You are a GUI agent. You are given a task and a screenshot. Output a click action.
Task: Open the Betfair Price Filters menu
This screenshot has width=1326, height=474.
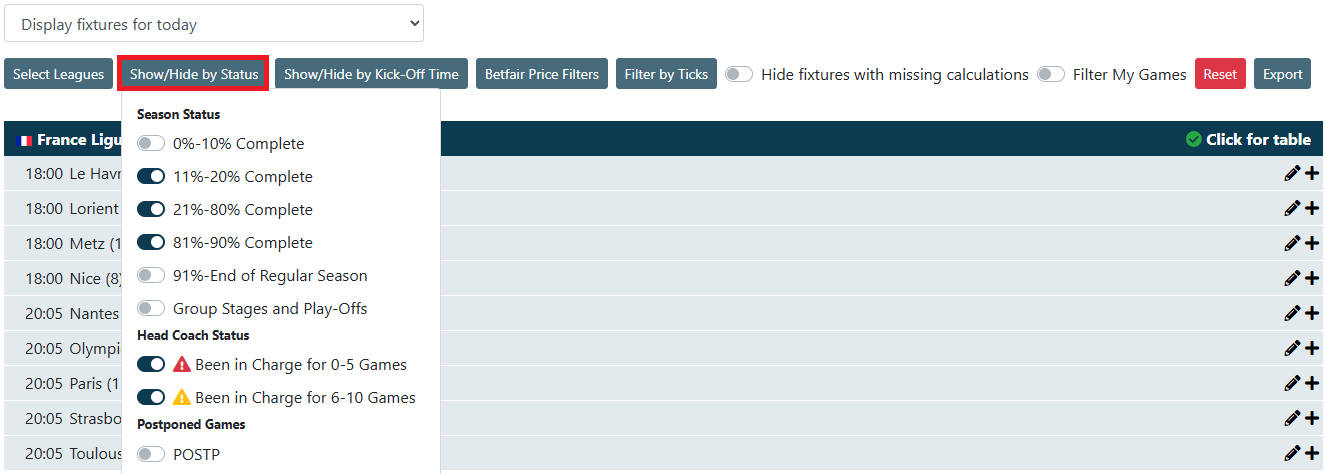[x=542, y=74]
